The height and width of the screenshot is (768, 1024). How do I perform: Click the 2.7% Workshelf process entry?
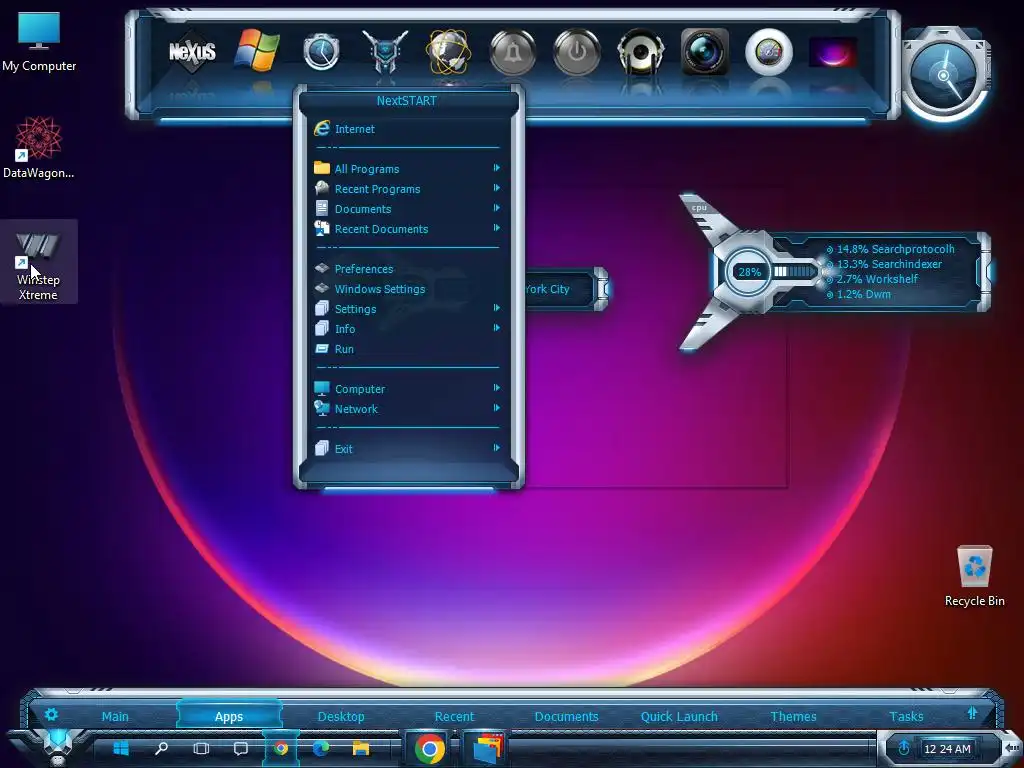point(872,279)
